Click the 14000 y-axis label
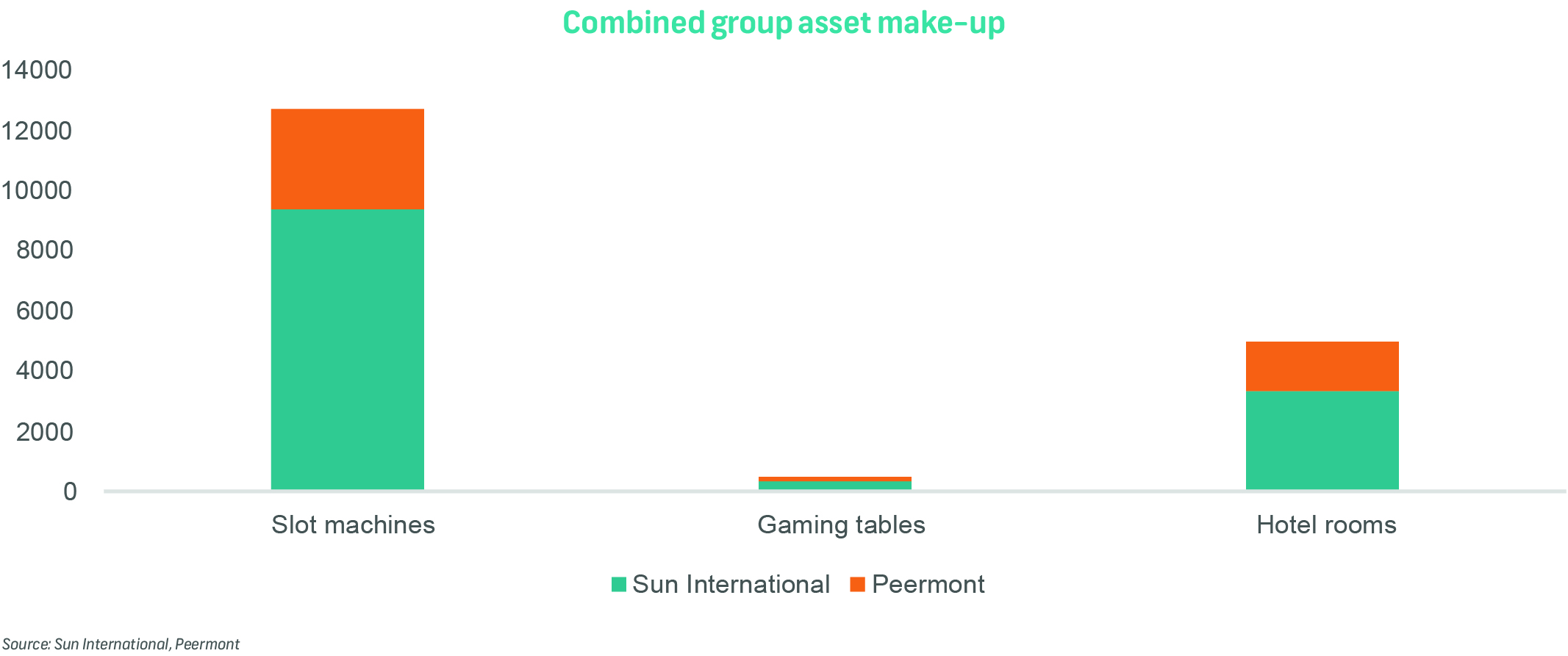This screenshot has width=1568, height=656. pyautogui.click(x=37, y=71)
